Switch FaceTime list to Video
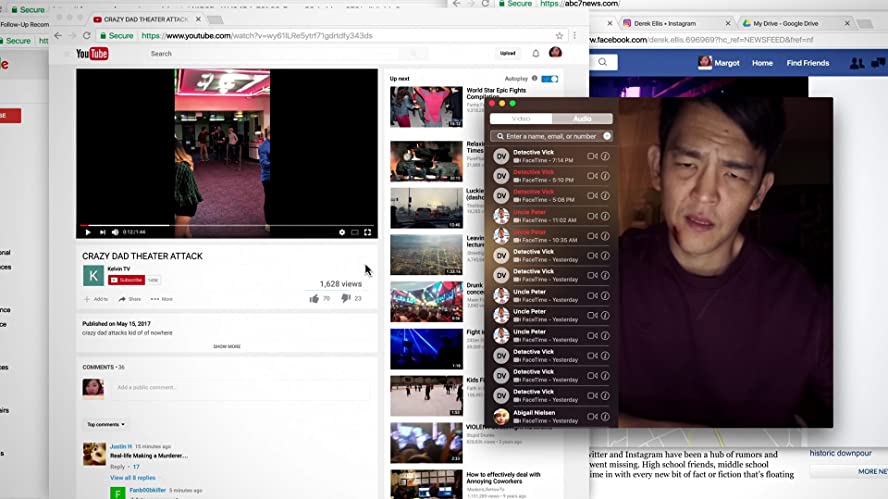 [521, 119]
